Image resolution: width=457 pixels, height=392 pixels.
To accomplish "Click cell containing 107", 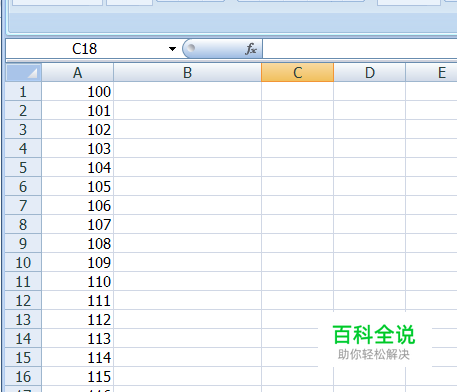I will coord(77,224).
